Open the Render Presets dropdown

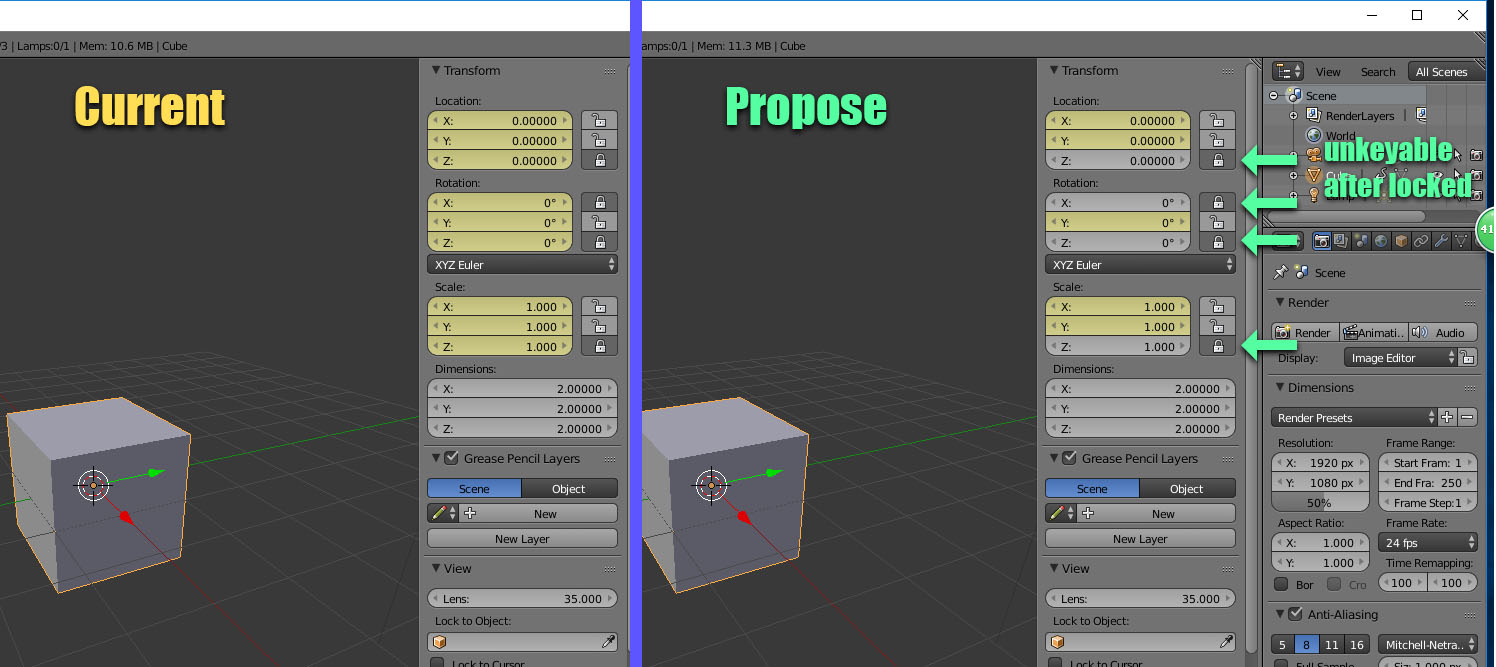[1355, 418]
